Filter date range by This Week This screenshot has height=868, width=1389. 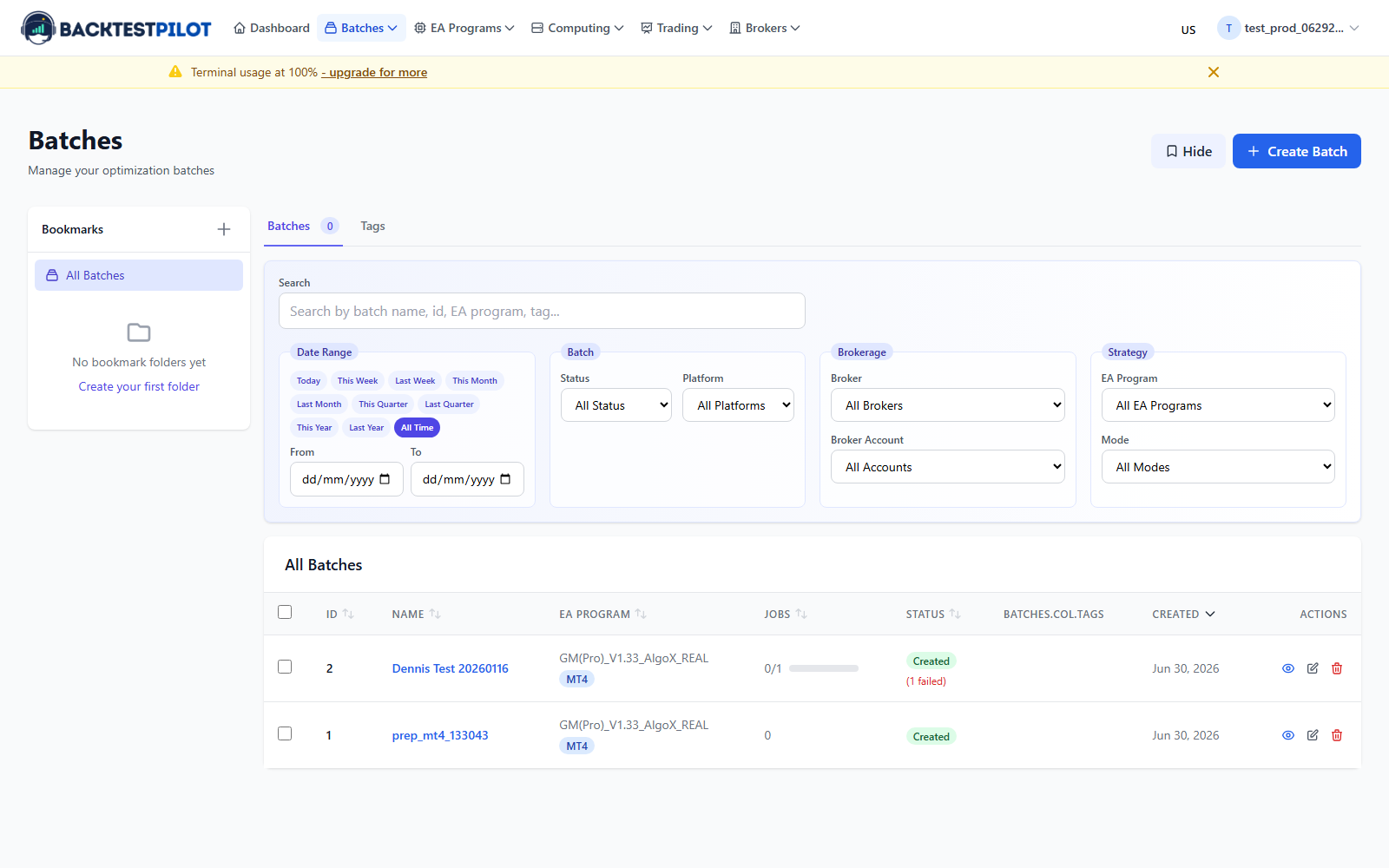358,381
